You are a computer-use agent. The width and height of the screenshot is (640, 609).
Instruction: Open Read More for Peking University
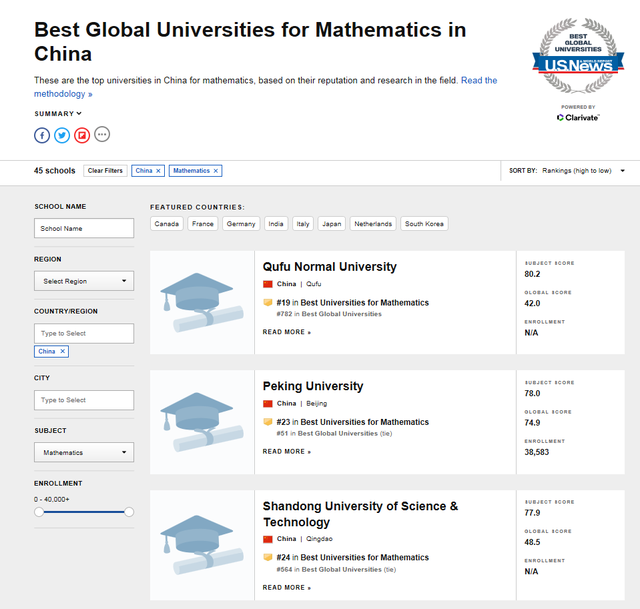click(286, 452)
